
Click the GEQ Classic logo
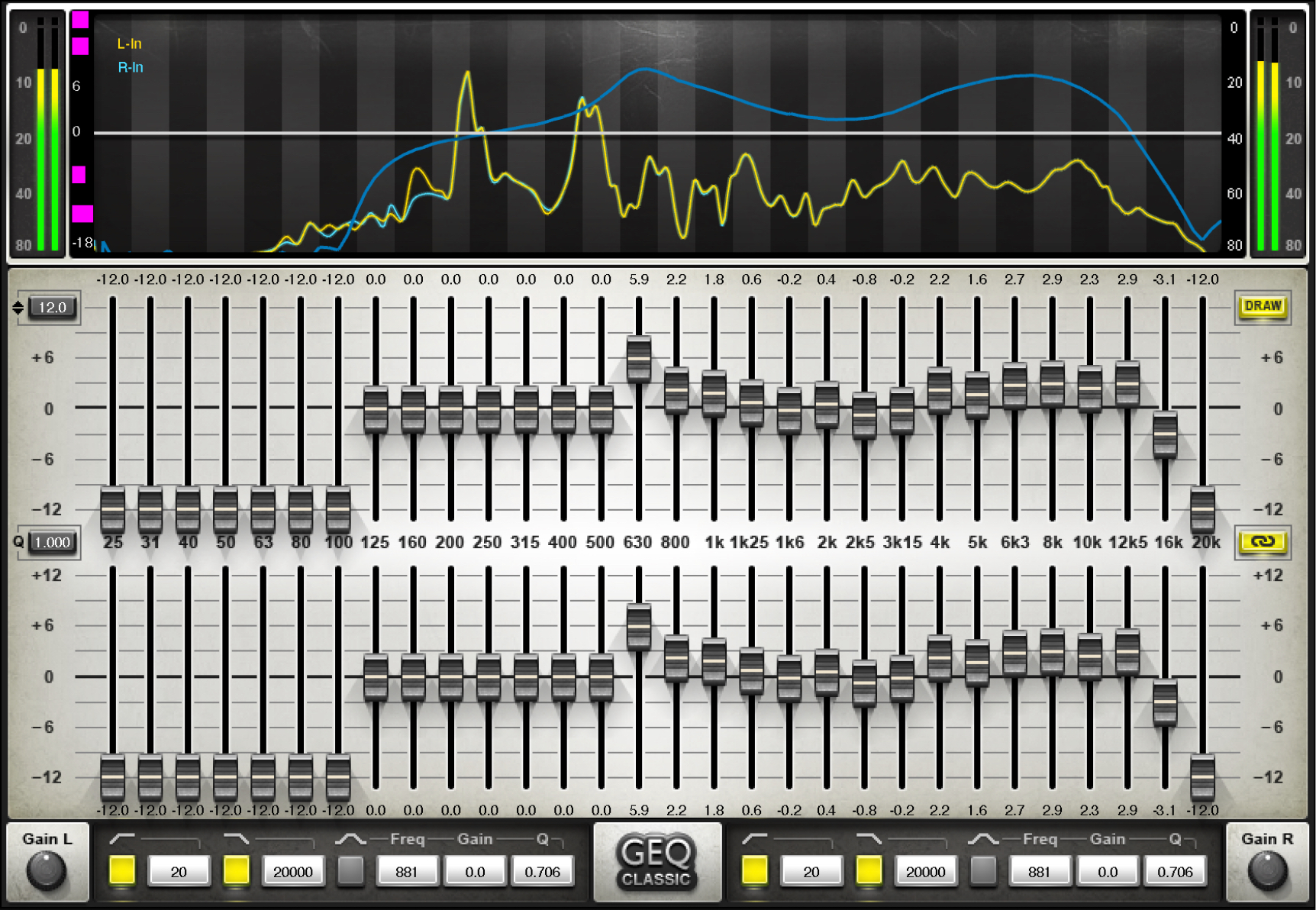pyautogui.click(x=656, y=863)
